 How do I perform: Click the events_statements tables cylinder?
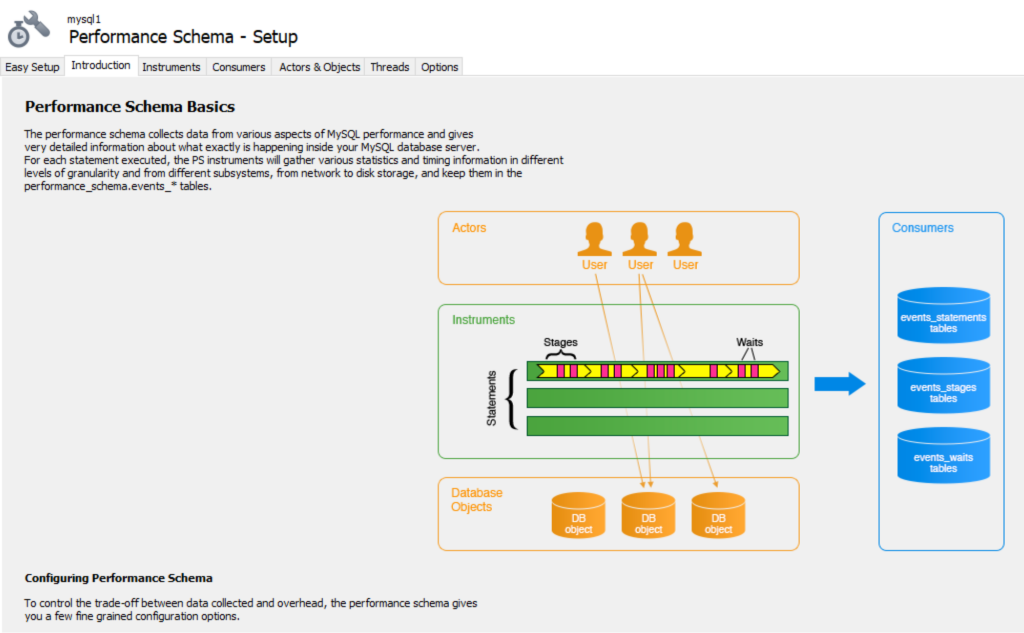943,316
